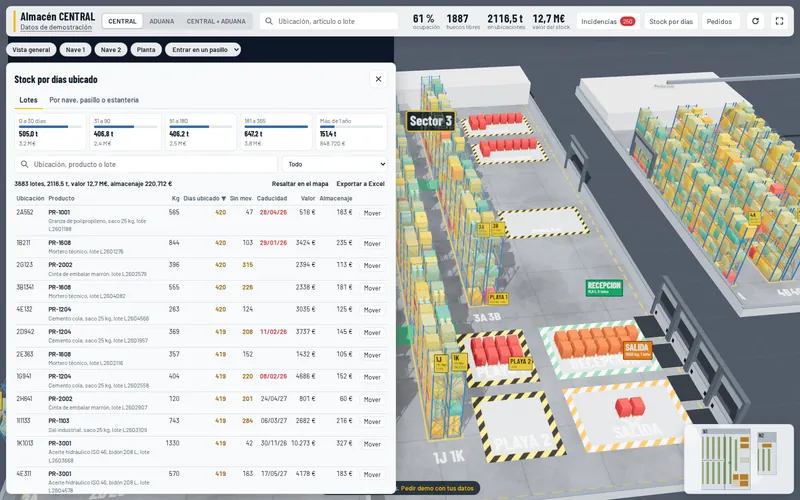Click the refresh icon in top bar

coord(755,21)
